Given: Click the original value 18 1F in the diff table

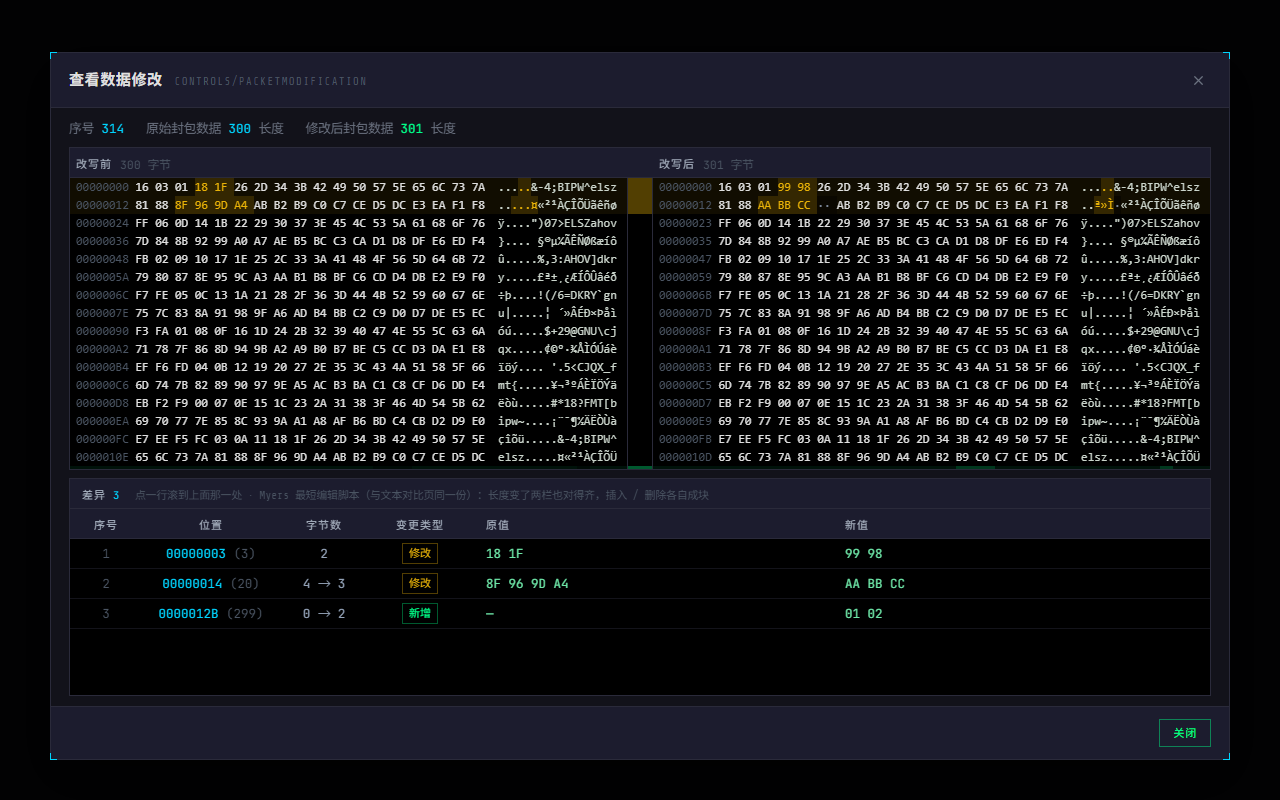Looking at the screenshot, I should (504, 553).
